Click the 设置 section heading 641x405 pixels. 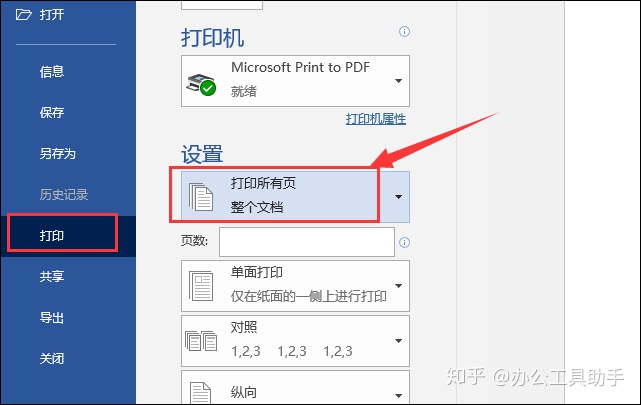(x=202, y=154)
